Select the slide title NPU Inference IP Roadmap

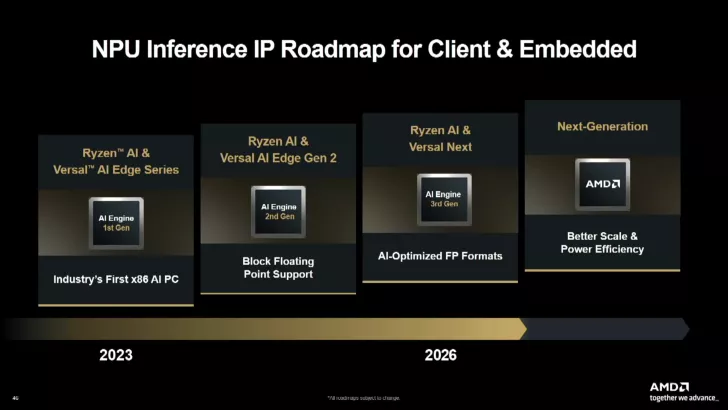pos(364,49)
